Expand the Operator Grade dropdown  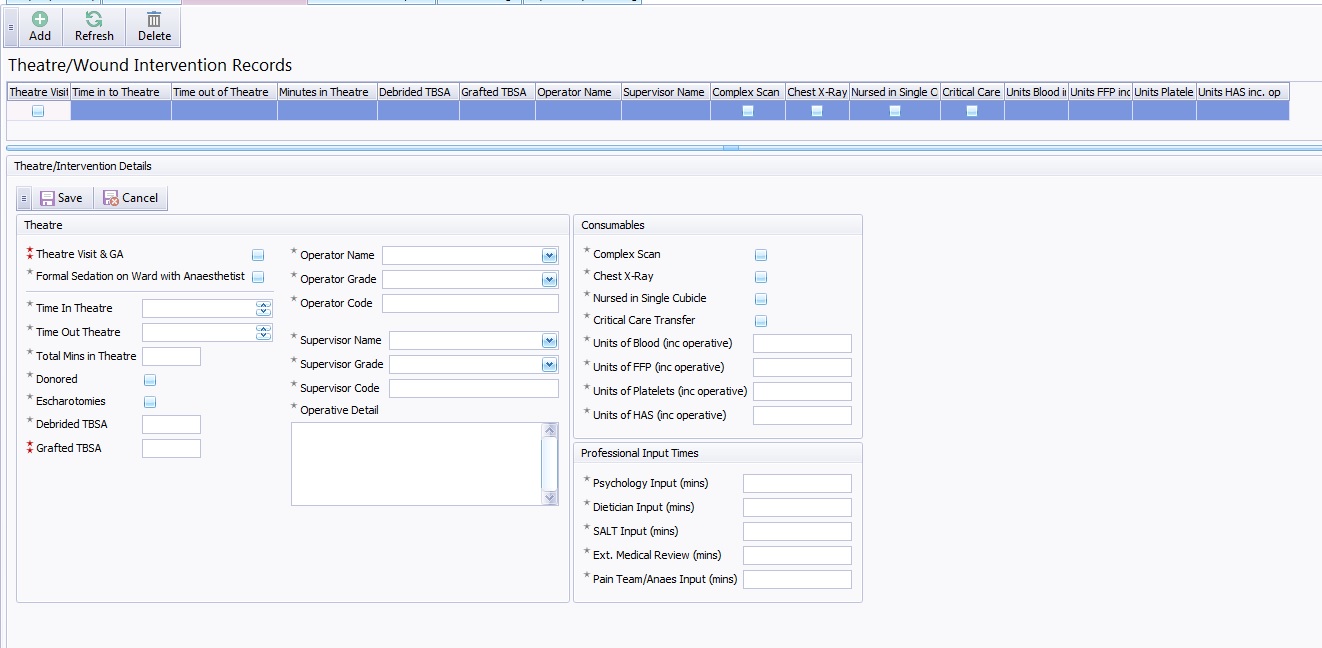coord(549,280)
